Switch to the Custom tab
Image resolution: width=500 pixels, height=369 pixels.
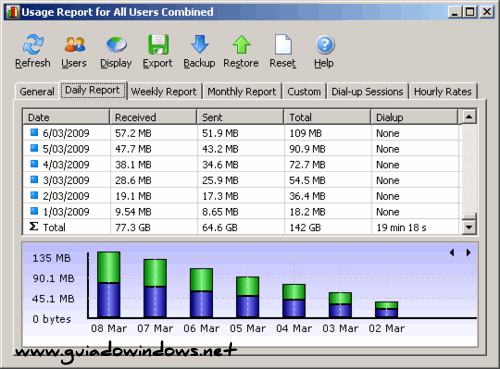tap(304, 91)
